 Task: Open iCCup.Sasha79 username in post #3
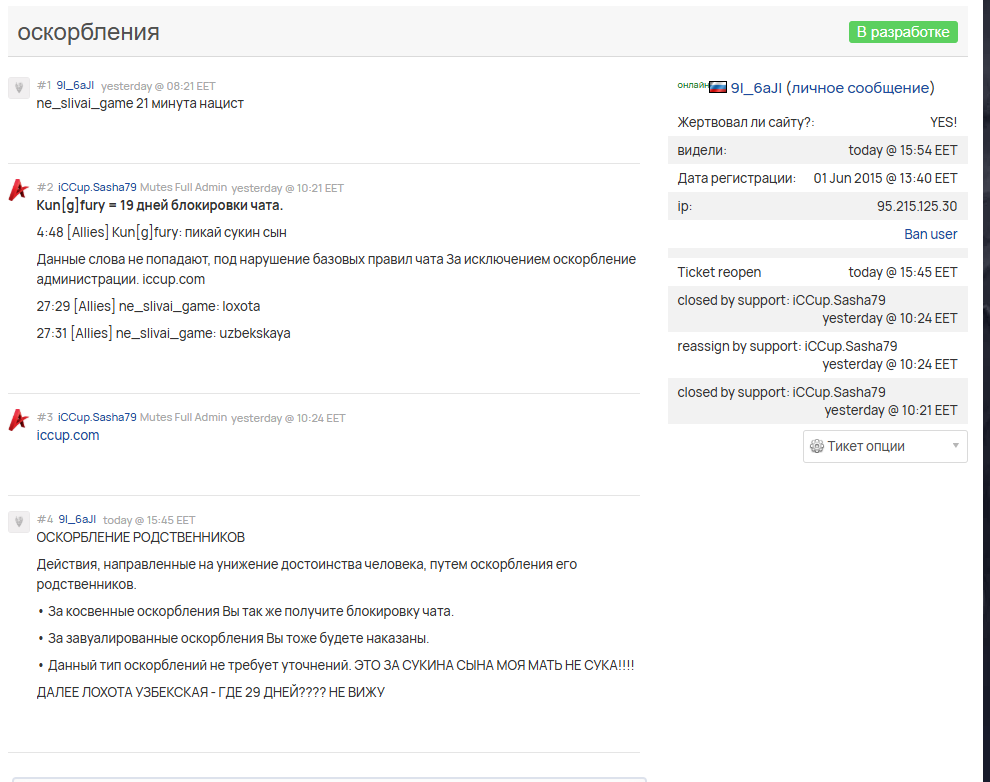coord(97,417)
